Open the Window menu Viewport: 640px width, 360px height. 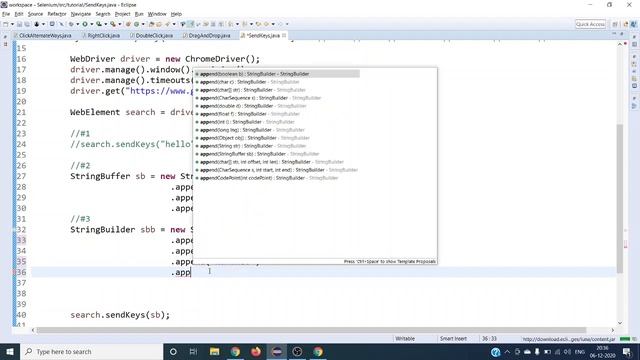[x=157, y=14]
